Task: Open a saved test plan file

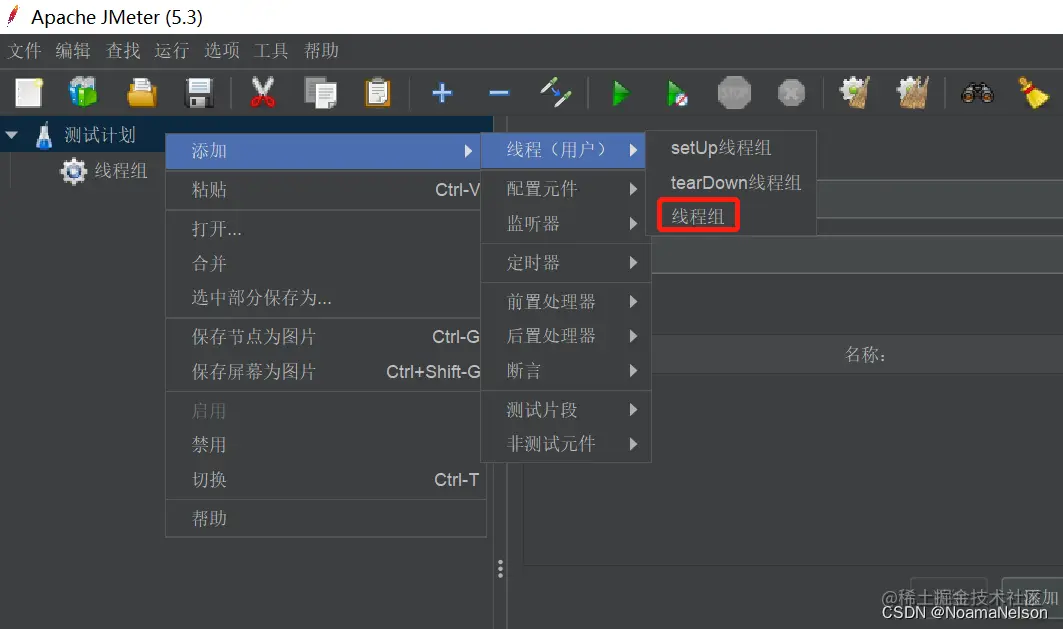Action: 140,92
